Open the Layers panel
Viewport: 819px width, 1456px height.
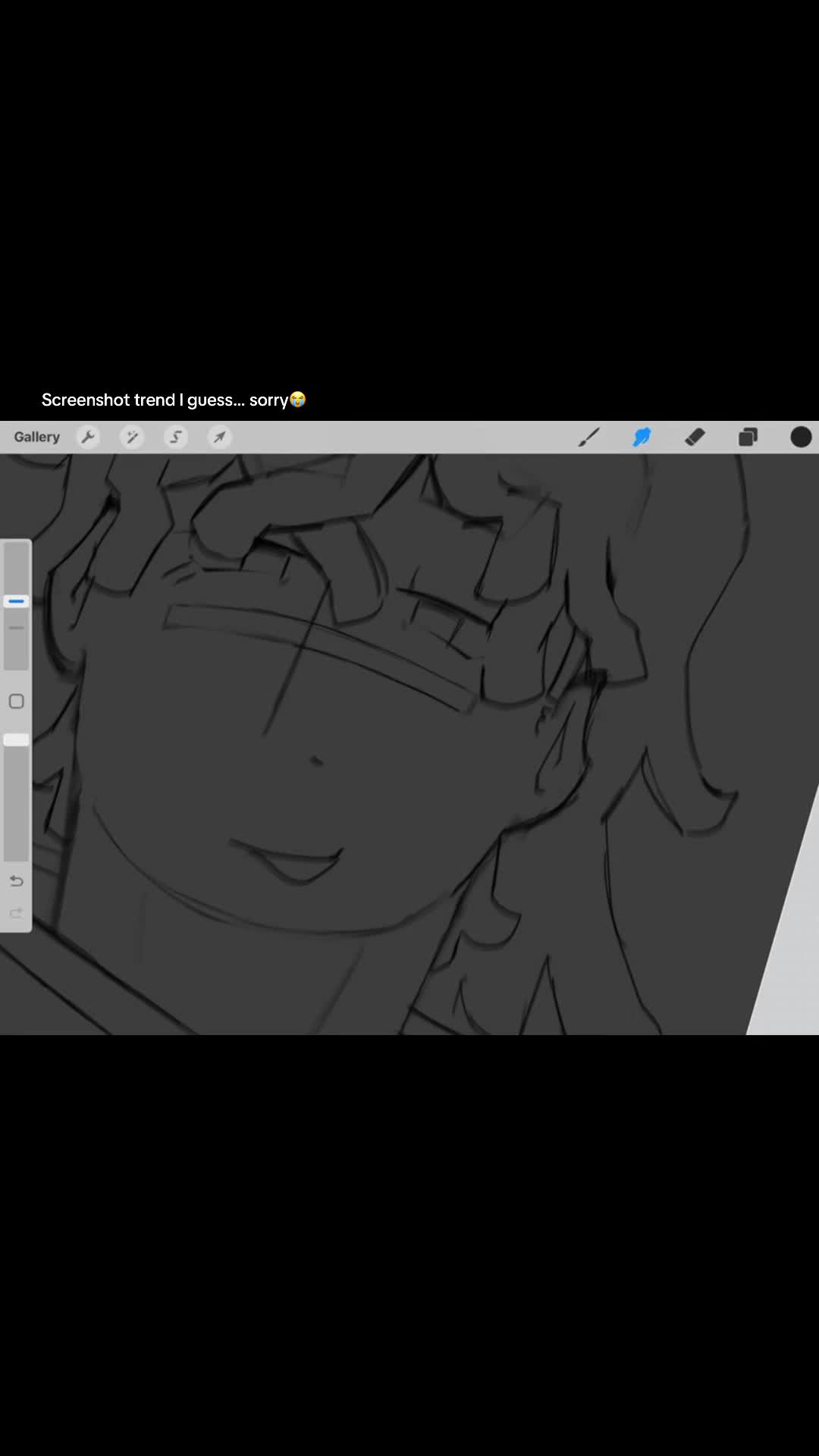(748, 437)
